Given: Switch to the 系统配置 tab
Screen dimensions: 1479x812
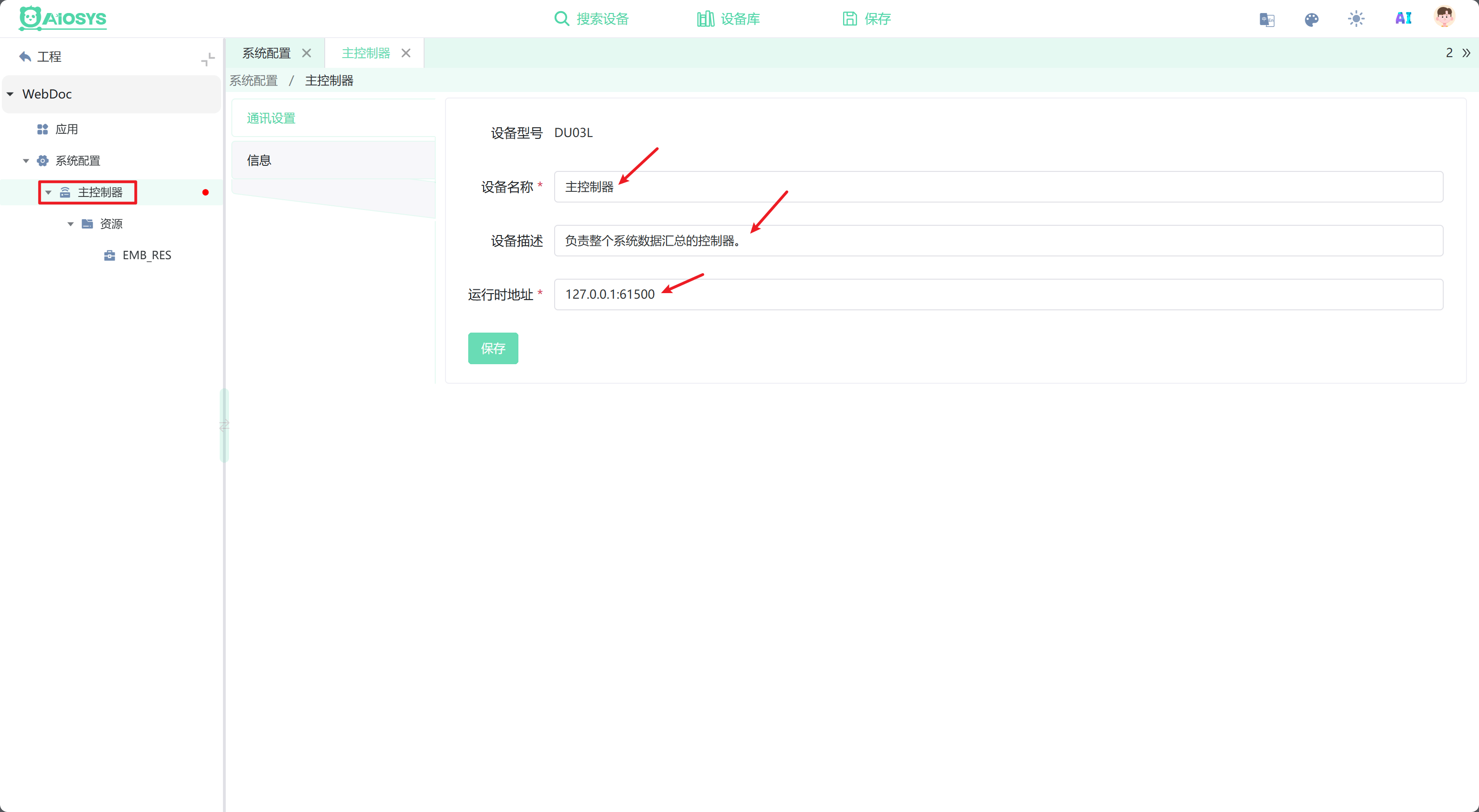Looking at the screenshot, I should coord(267,53).
